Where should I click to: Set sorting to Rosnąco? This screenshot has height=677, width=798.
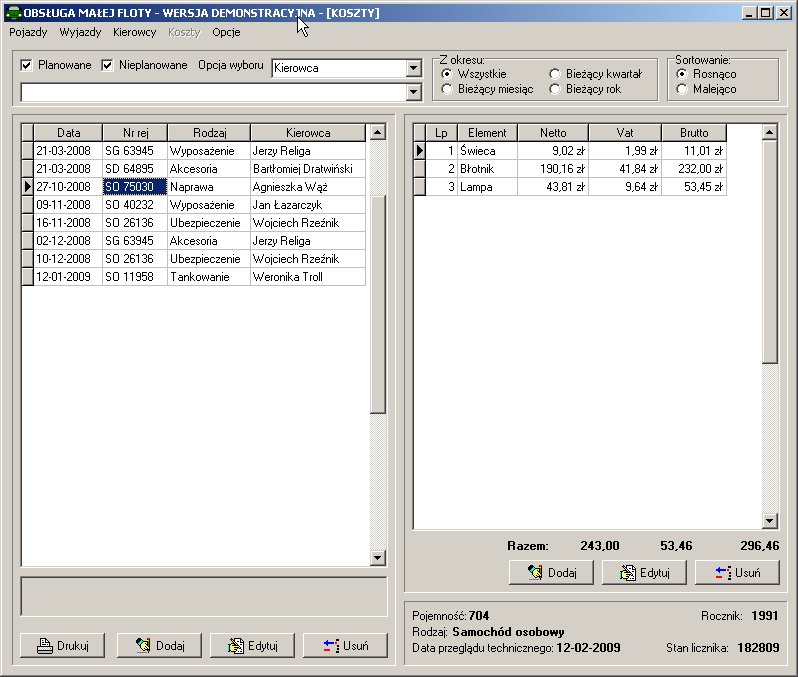tap(682, 74)
